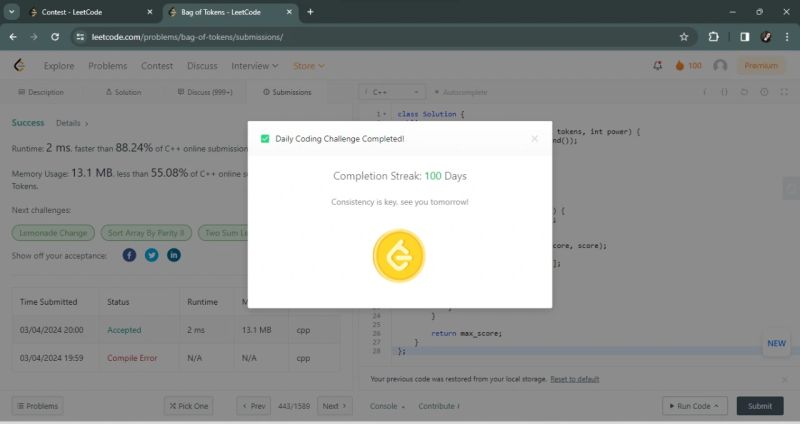The image size is (800, 424).
Task: Switch to the Description tab
Action: tap(41, 92)
